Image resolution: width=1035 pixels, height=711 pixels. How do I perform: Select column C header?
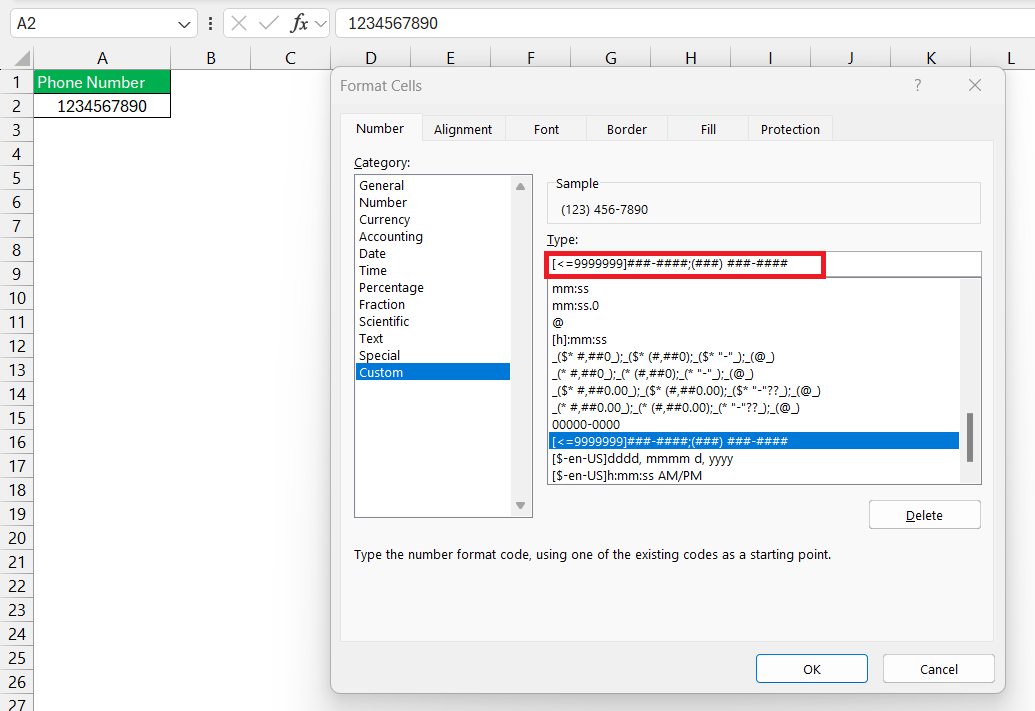290,59
